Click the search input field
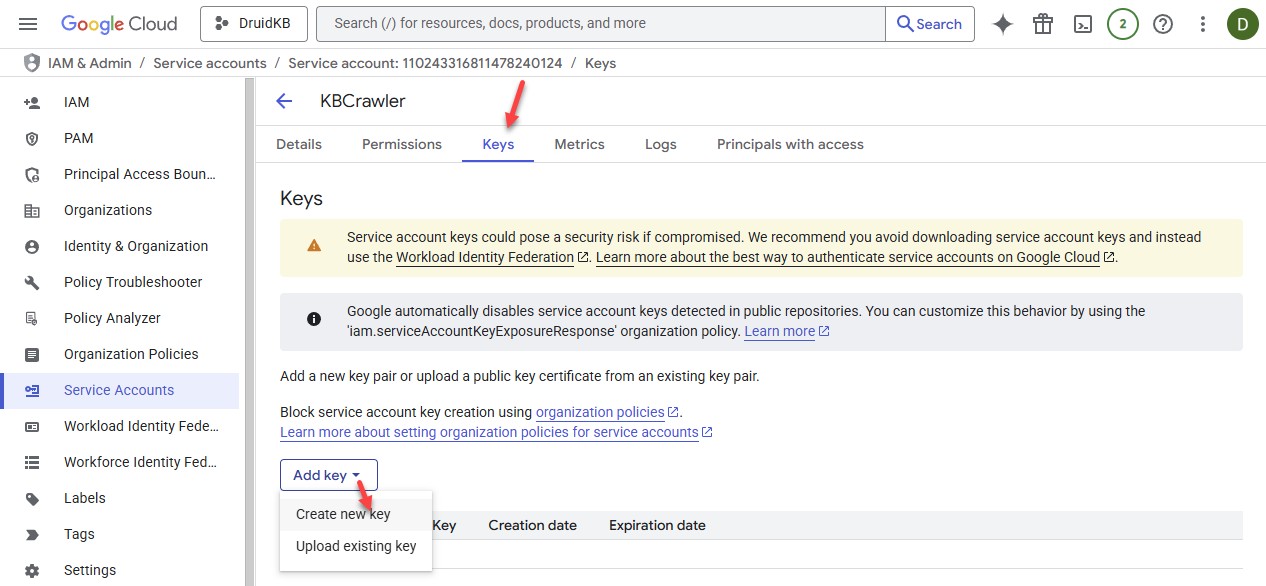1266x586 pixels. [x=600, y=24]
